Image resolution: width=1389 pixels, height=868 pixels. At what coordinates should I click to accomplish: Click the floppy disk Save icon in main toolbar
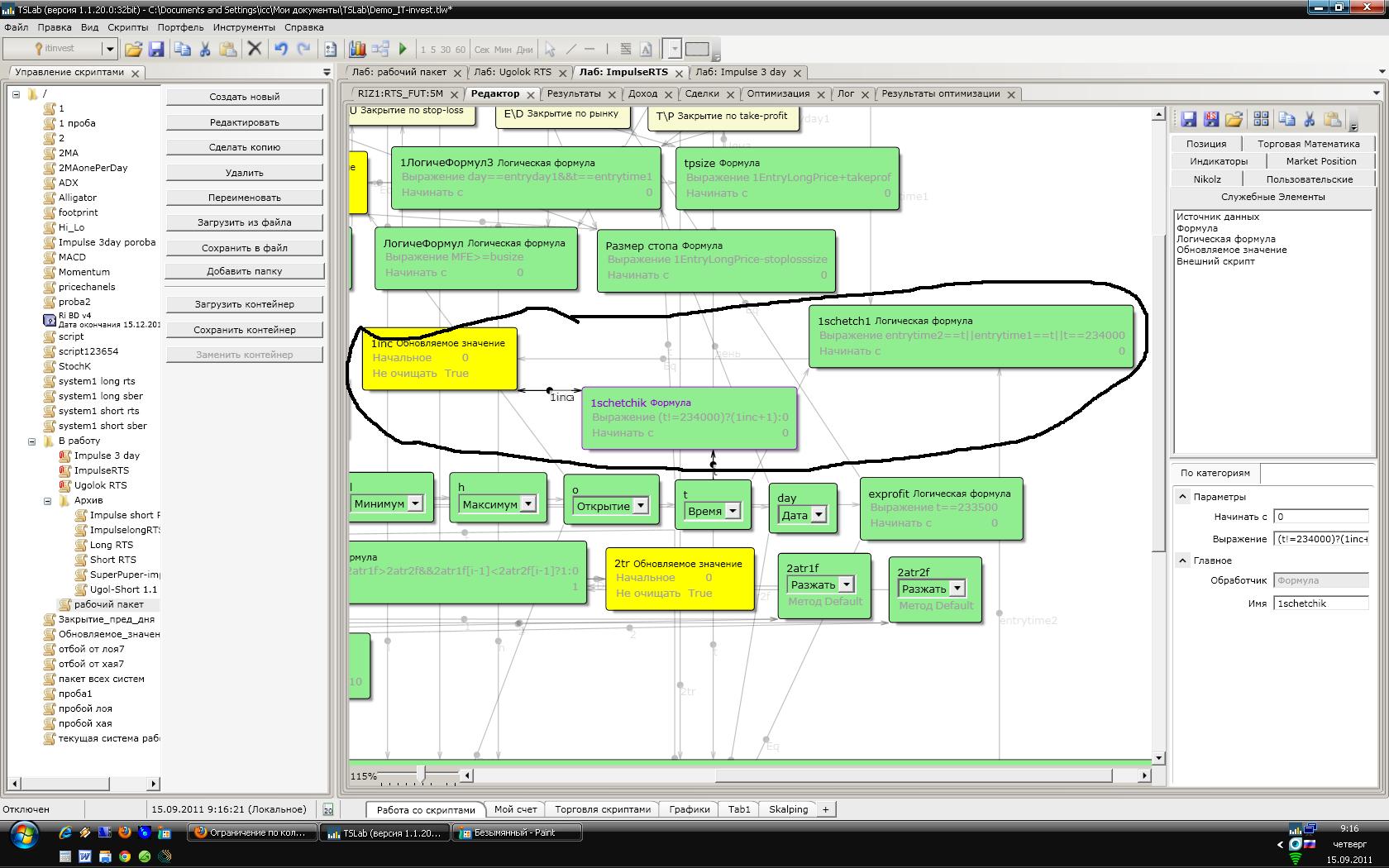[155, 50]
